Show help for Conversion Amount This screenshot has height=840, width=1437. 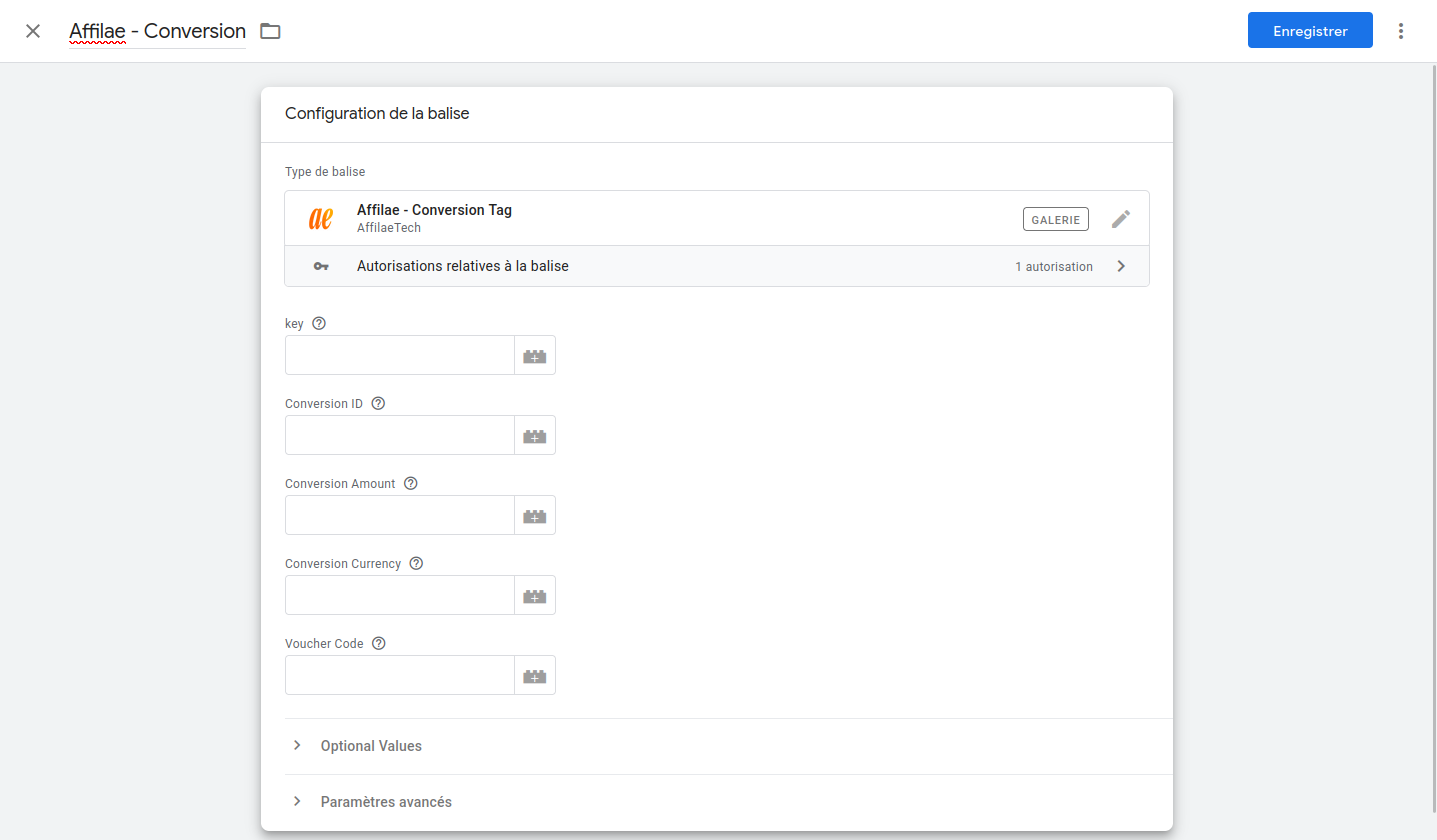[x=410, y=484]
